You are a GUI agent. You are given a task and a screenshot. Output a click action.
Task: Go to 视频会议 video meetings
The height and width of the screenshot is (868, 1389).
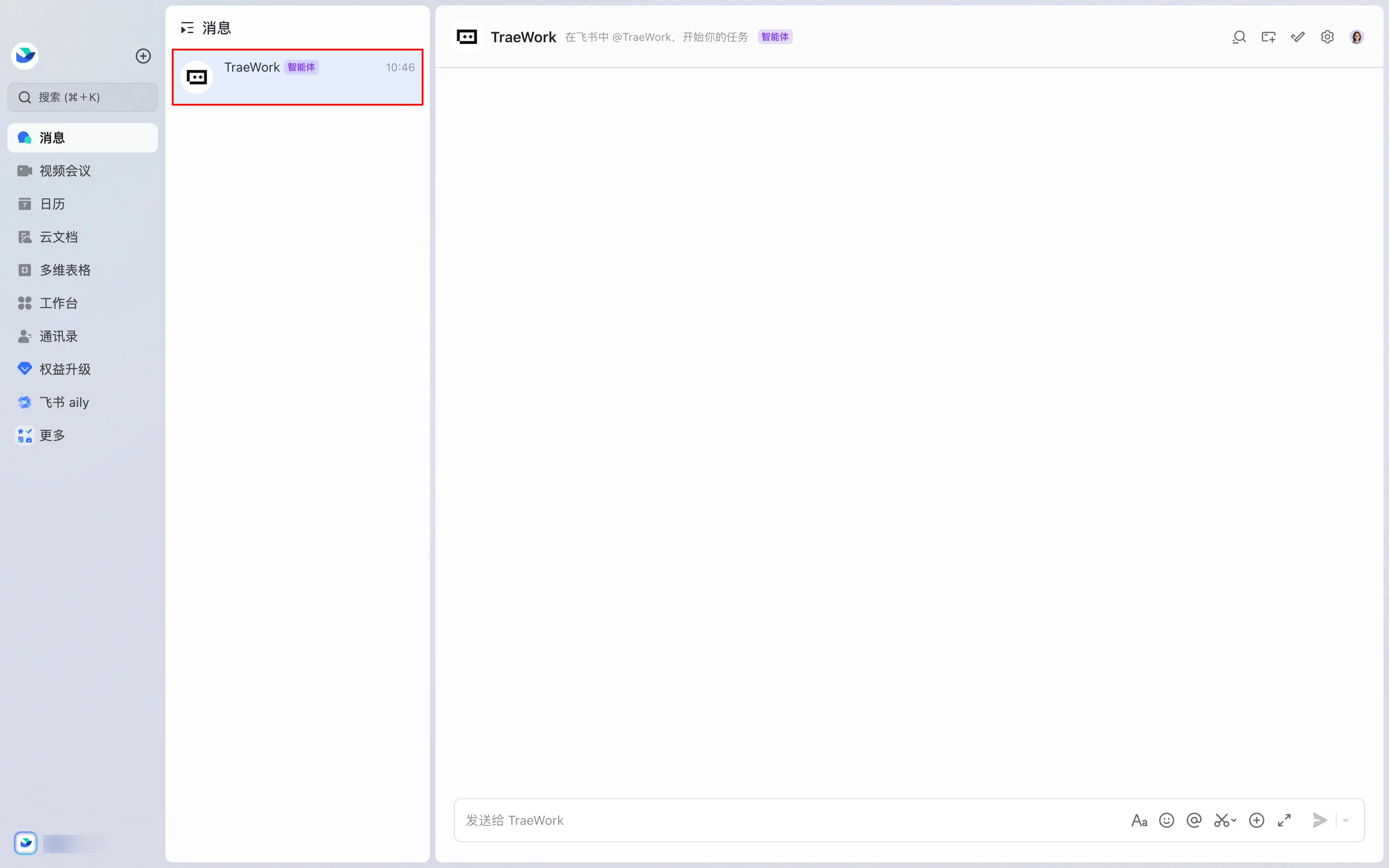click(83, 170)
